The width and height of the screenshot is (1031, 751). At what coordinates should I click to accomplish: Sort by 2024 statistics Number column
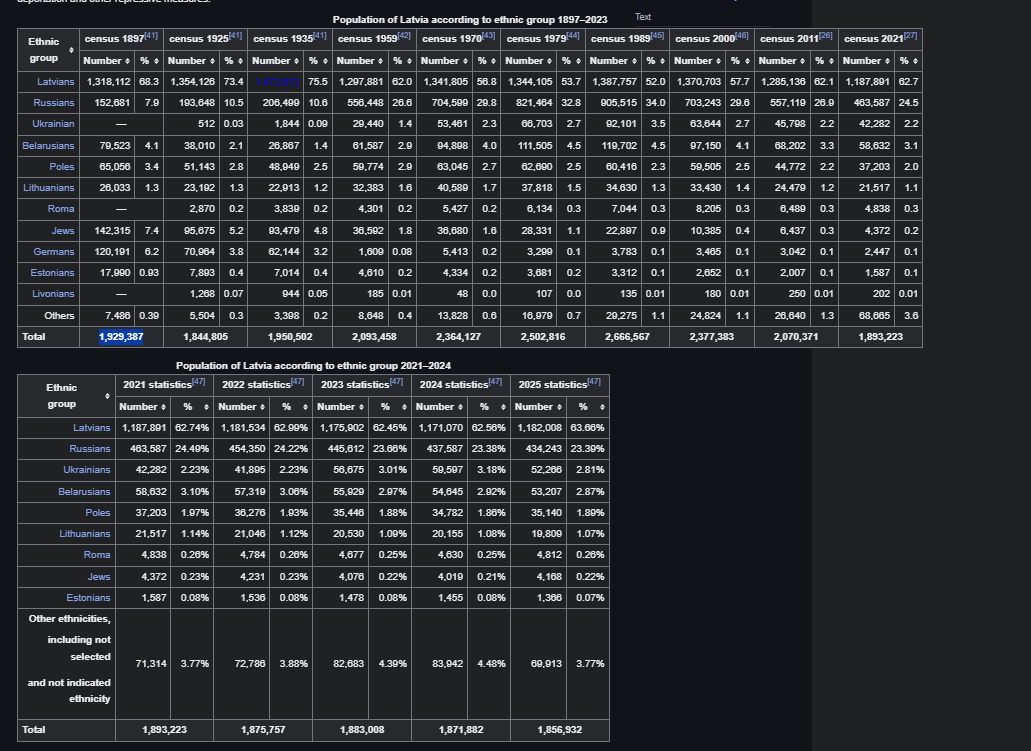tap(439, 406)
